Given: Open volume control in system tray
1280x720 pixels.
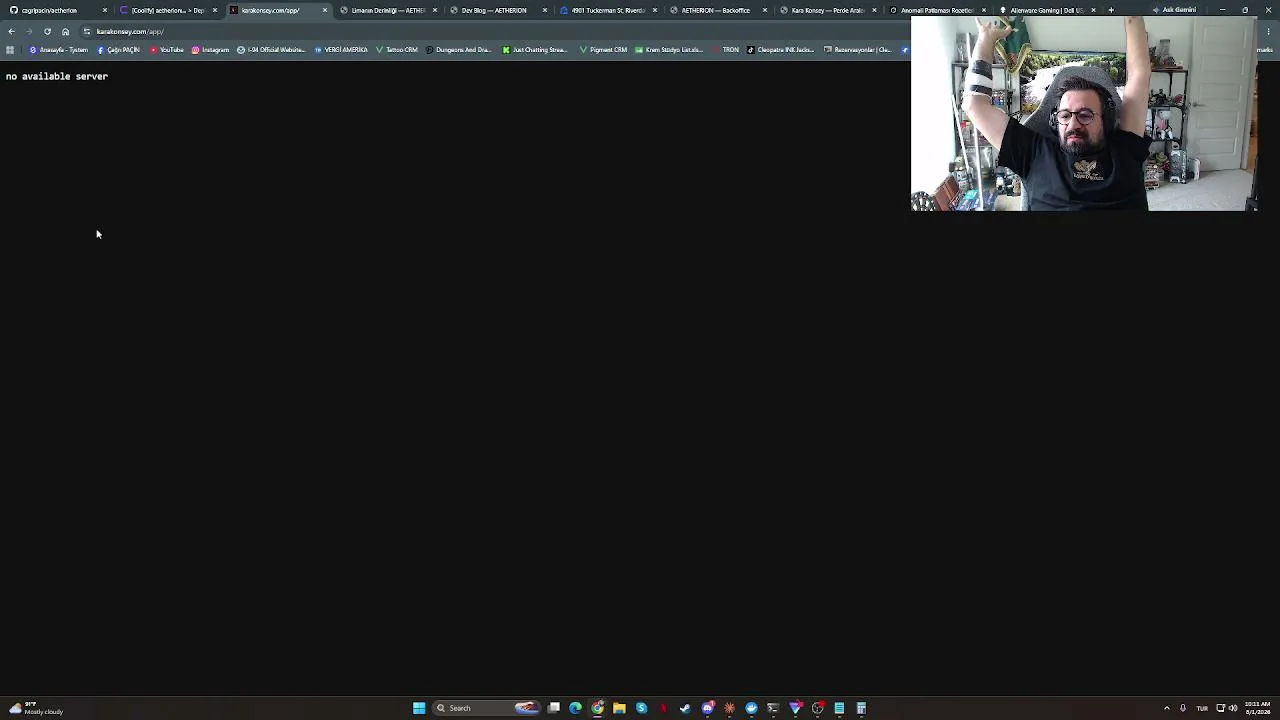Looking at the screenshot, I should pos(1233,708).
